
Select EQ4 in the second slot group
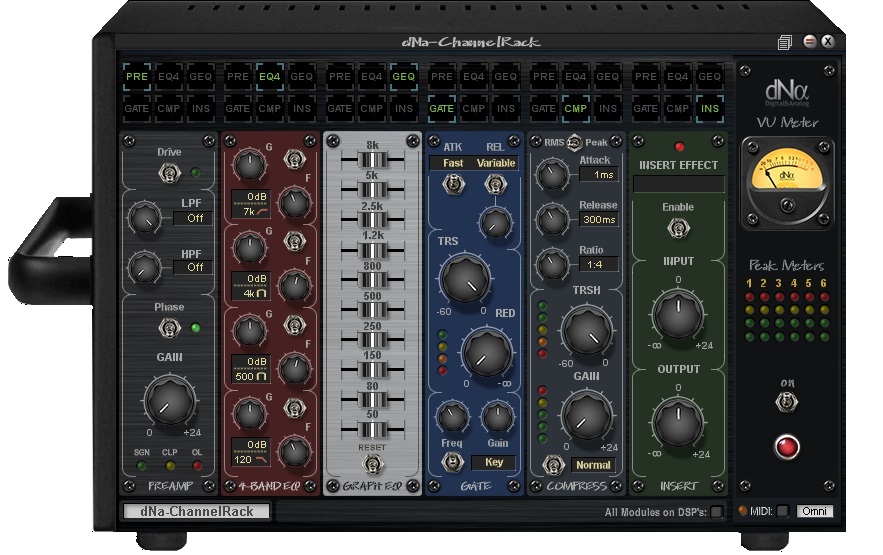click(x=269, y=77)
